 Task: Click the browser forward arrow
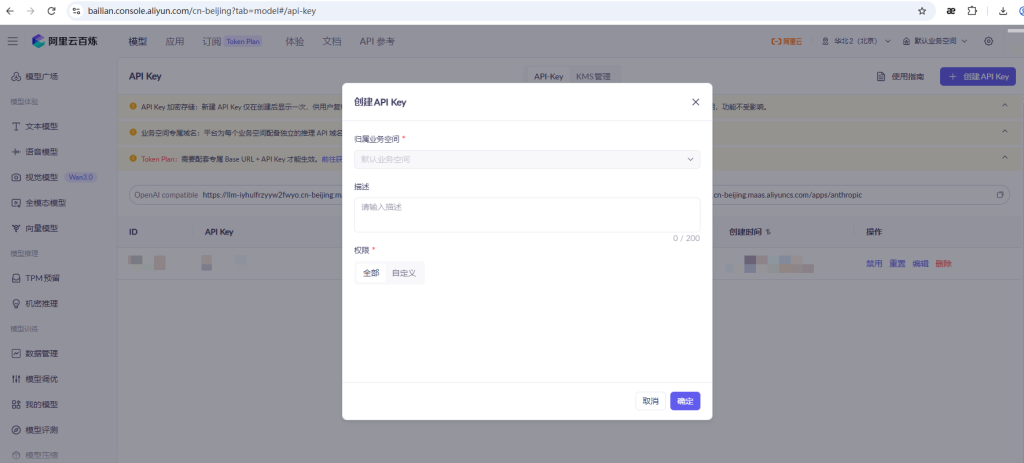pos(31,11)
